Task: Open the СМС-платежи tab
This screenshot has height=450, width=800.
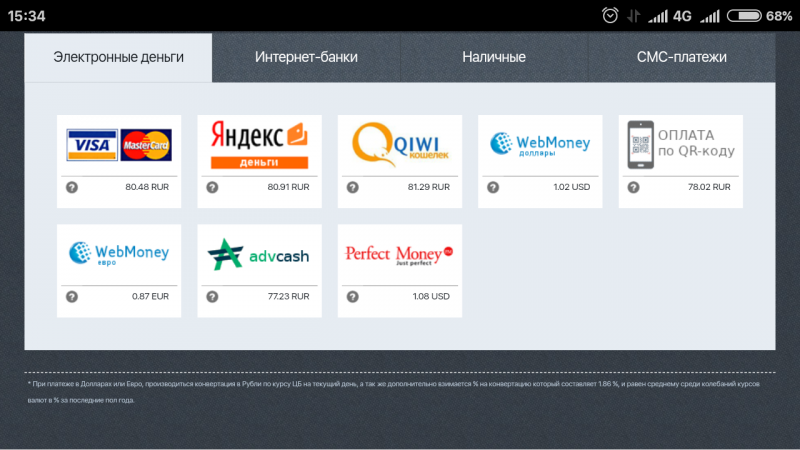Action: (682, 57)
